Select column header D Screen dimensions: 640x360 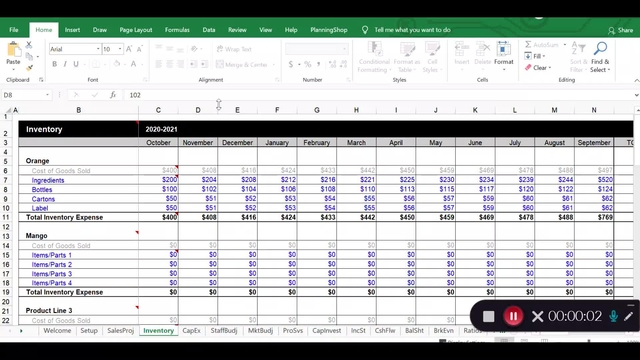[198, 110]
